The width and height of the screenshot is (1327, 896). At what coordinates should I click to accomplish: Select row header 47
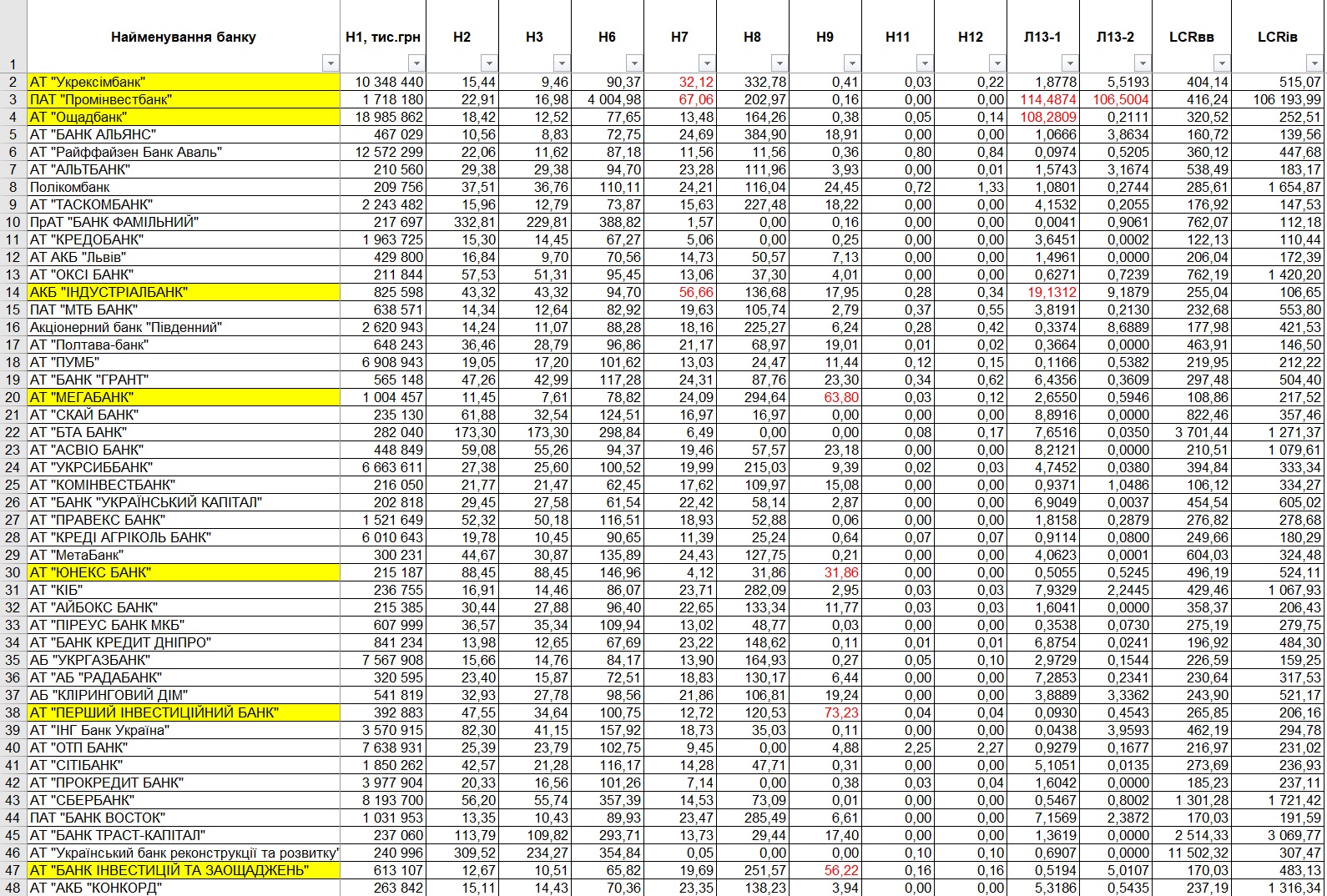[x=13, y=870]
